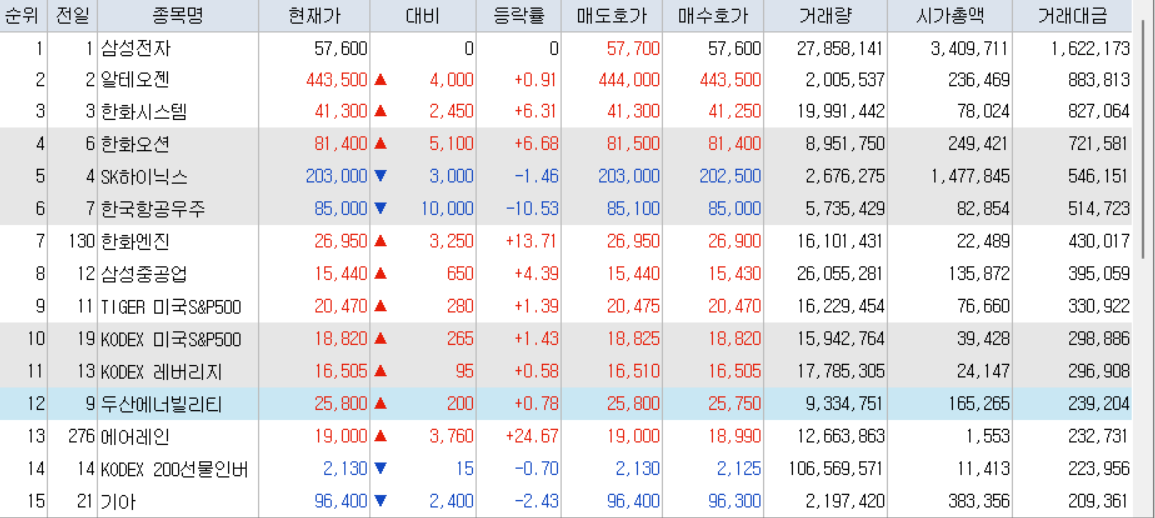Screen dimensions: 1155x518
Task: Click the 현재가 column header
Action: [x=315, y=16]
